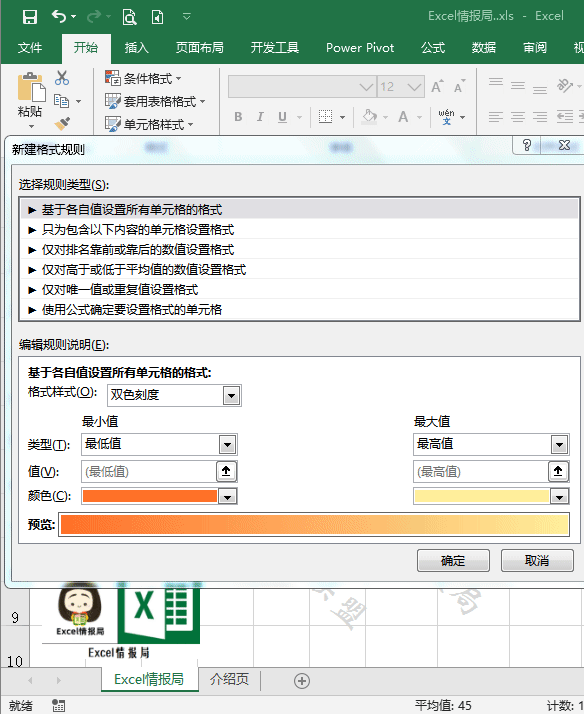The height and width of the screenshot is (714, 584).
Task: Open 套用表格格式 table format menu
Action: click(x=155, y=101)
